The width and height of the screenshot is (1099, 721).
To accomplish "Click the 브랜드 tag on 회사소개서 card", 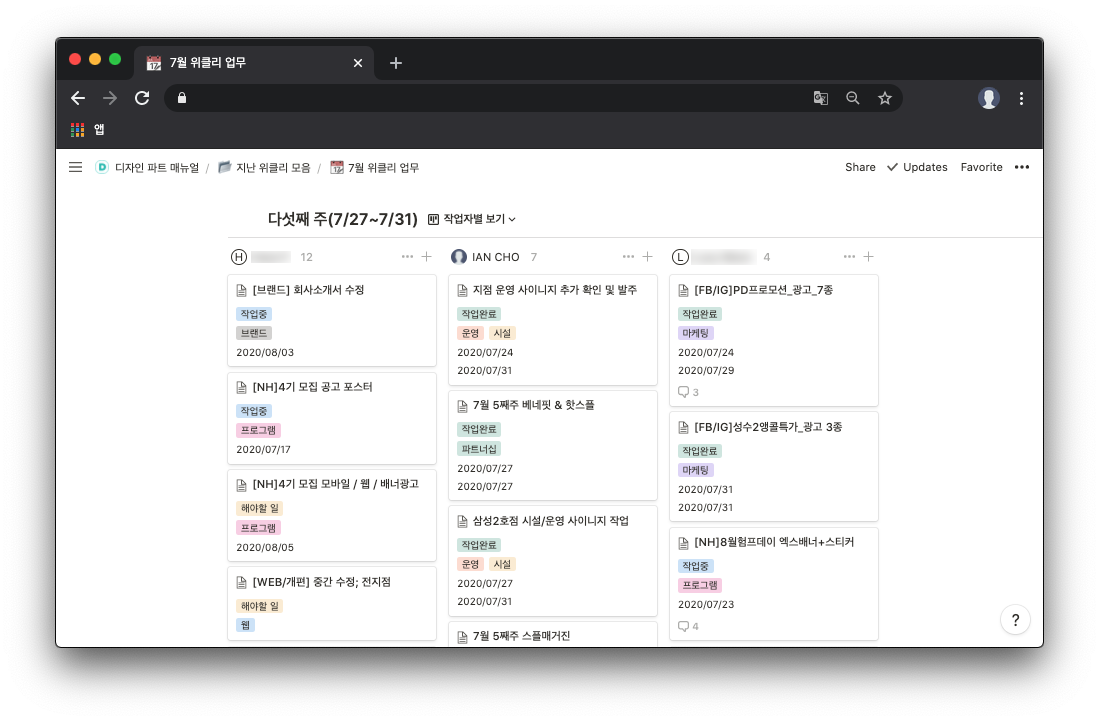I will click(254, 334).
